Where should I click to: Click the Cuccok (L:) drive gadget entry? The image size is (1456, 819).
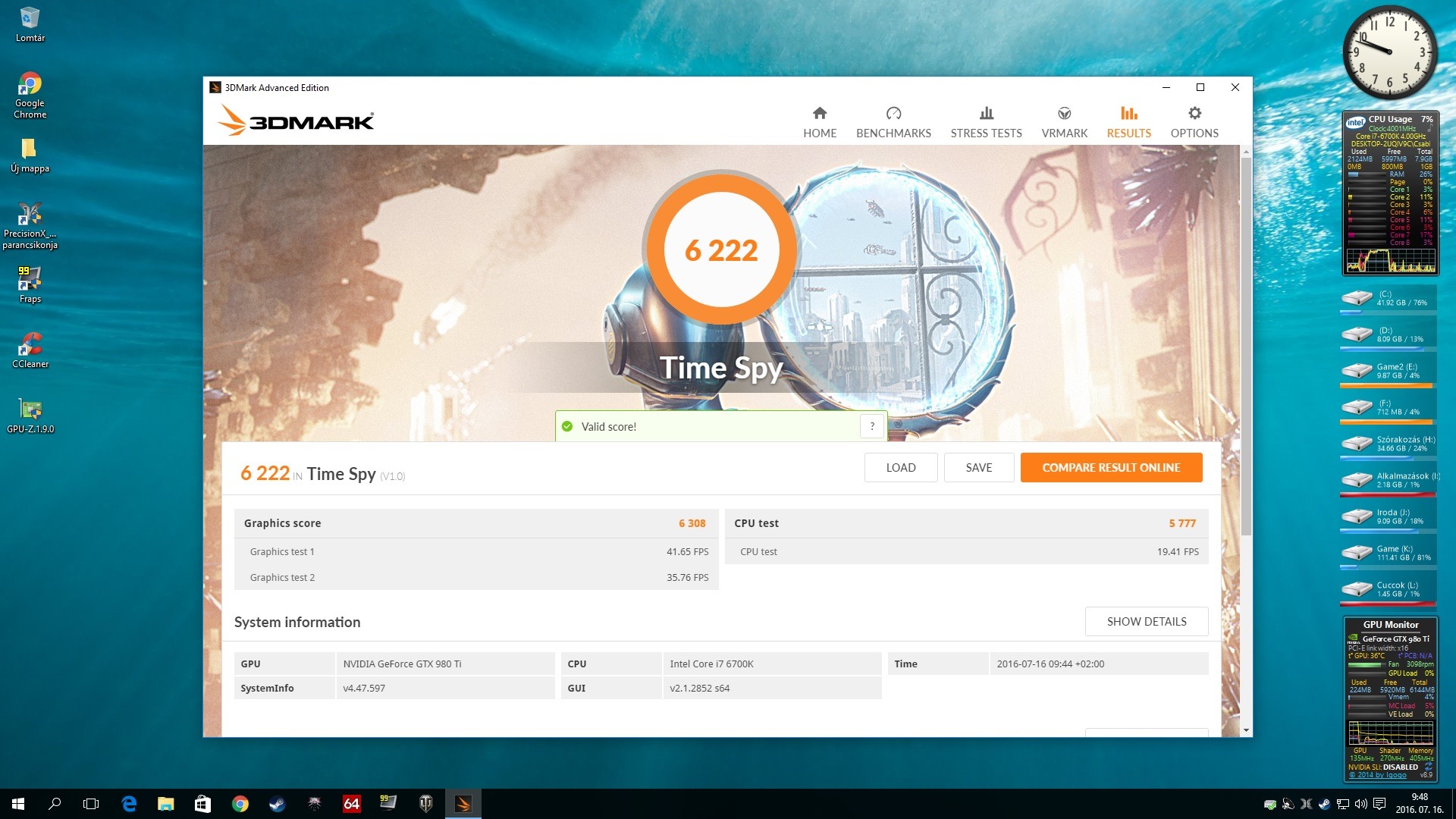(1388, 590)
